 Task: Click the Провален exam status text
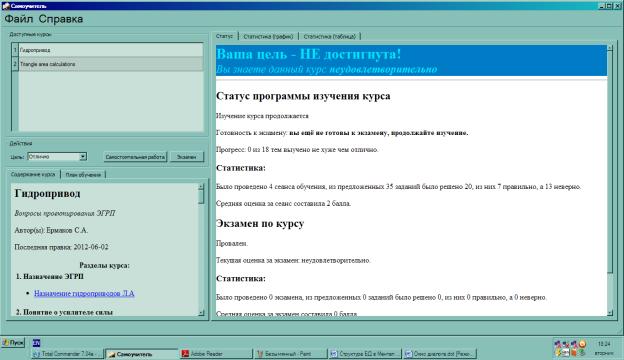pyautogui.click(x=232, y=243)
